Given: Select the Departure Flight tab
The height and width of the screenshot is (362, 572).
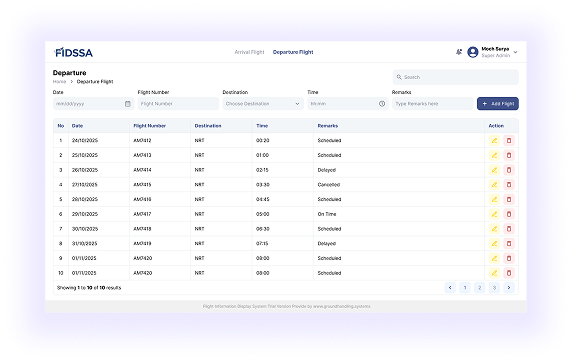Looking at the screenshot, I should [x=293, y=52].
